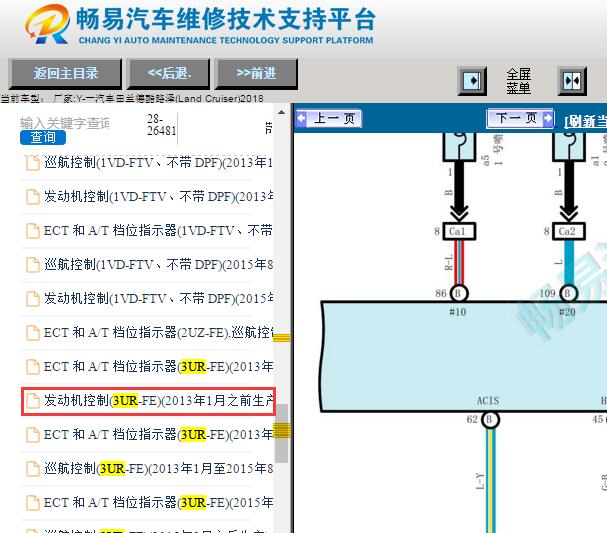
Task: Open 巡航控制(1VD-FTV、不带 DPF)(2013年 entry
Action: click(158, 163)
